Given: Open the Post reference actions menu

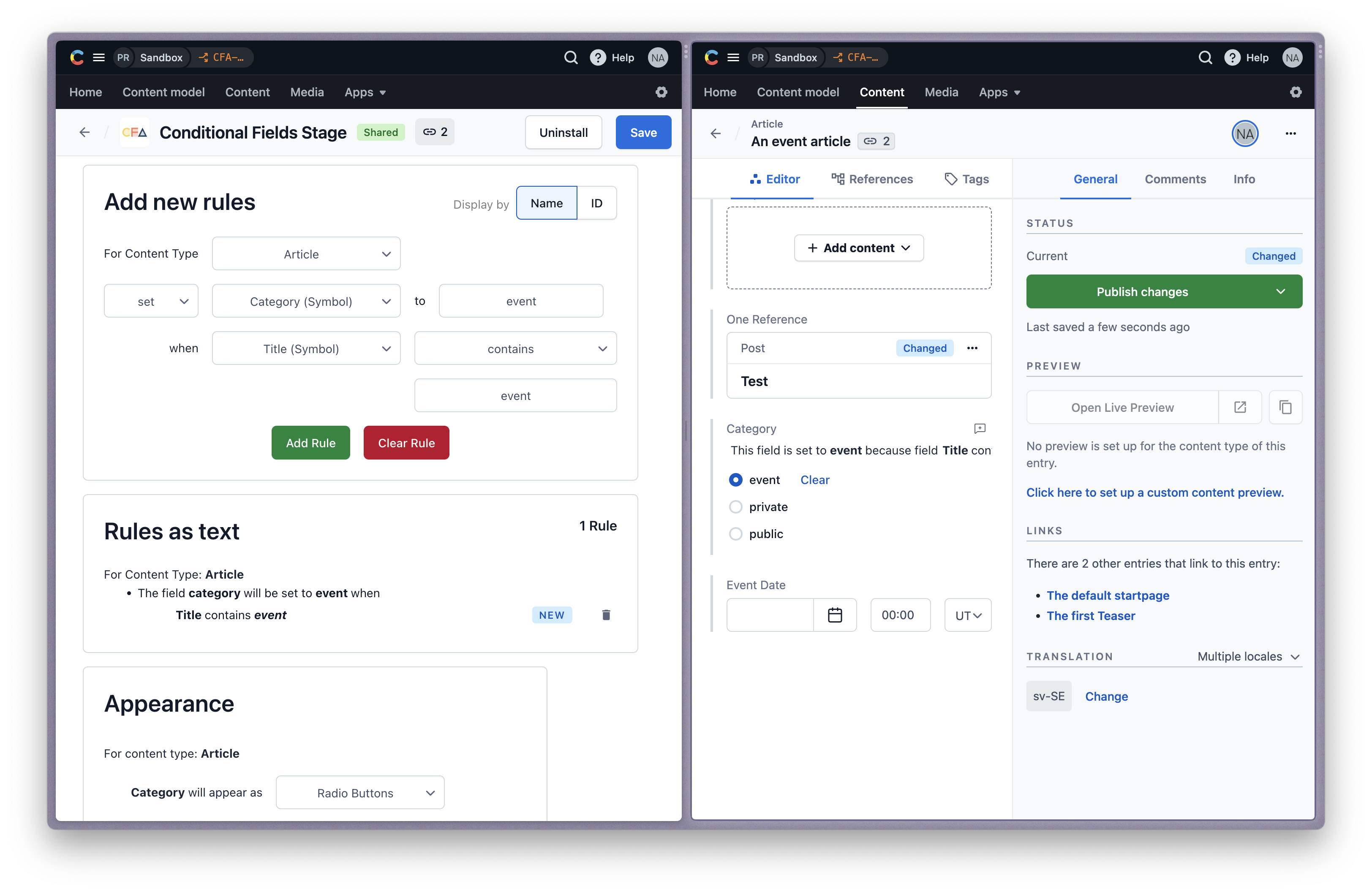Looking at the screenshot, I should pos(972,348).
